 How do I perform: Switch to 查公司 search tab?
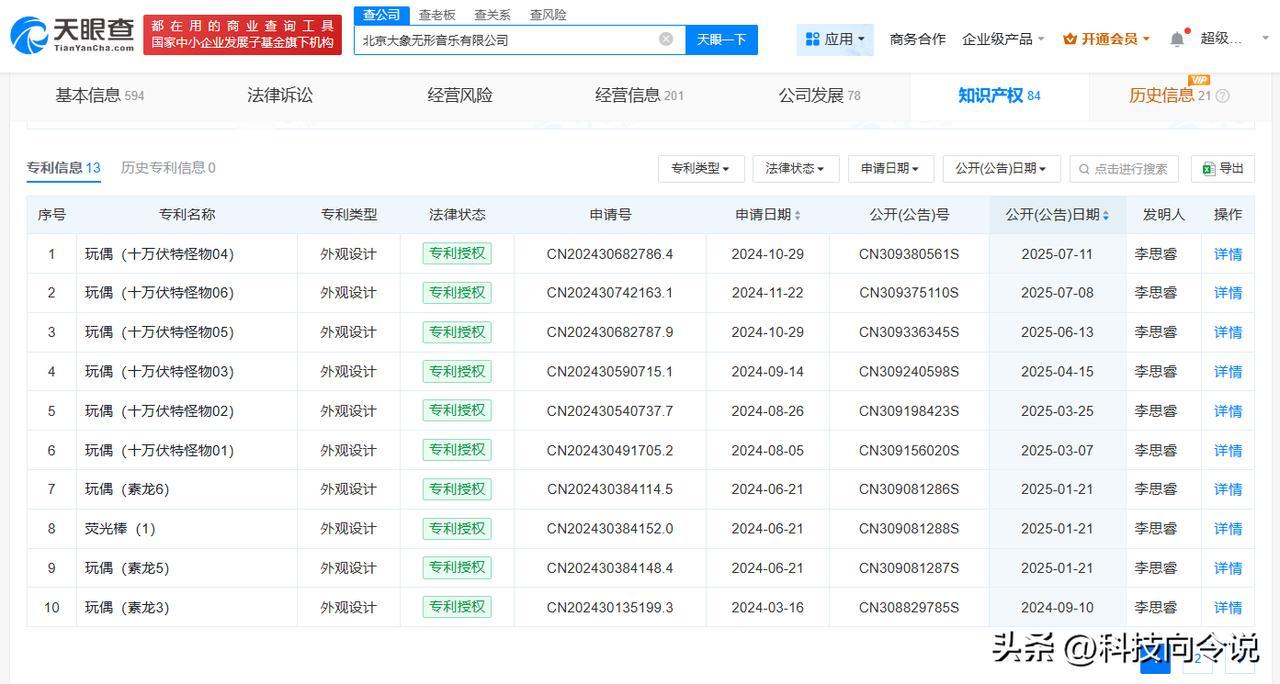click(x=381, y=15)
